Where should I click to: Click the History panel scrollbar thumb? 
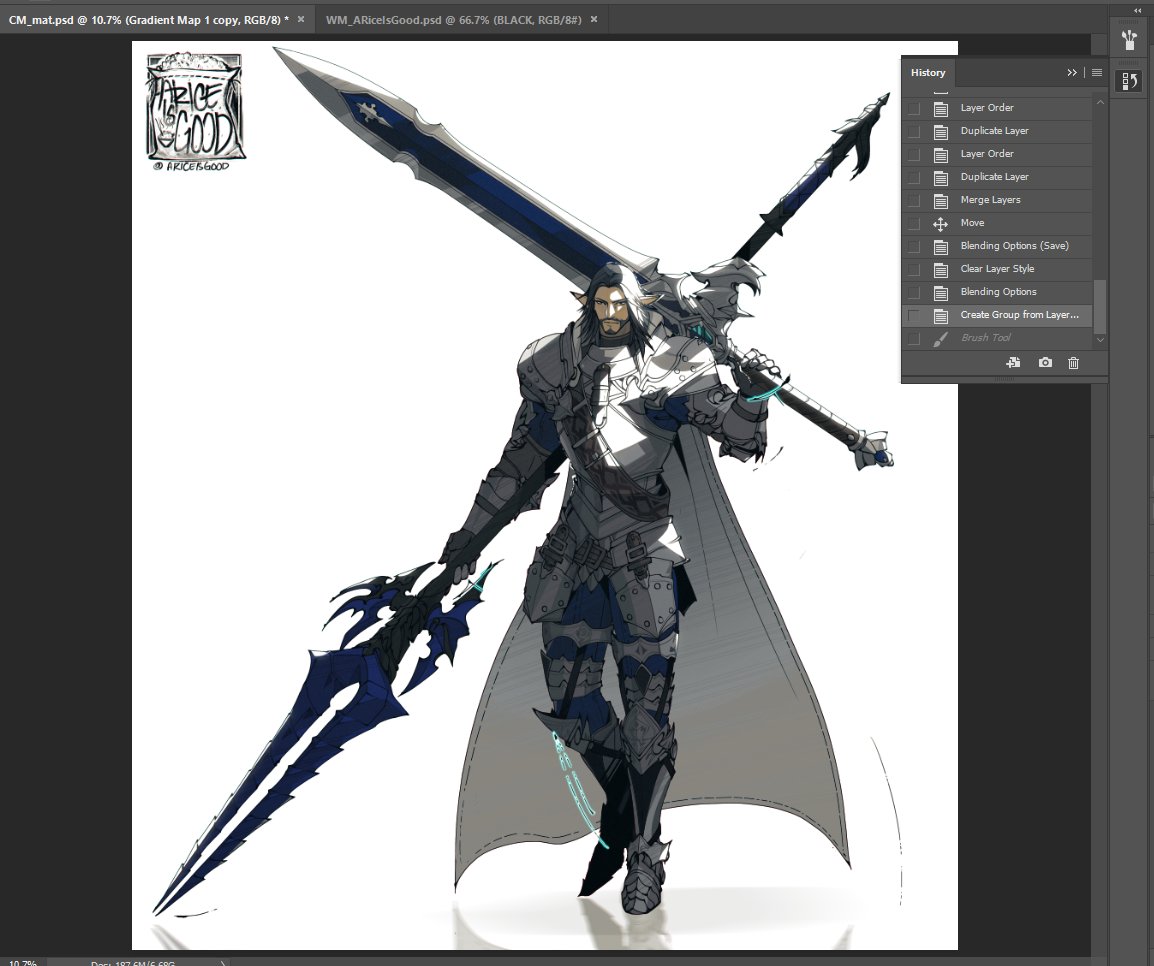pos(1100,306)
